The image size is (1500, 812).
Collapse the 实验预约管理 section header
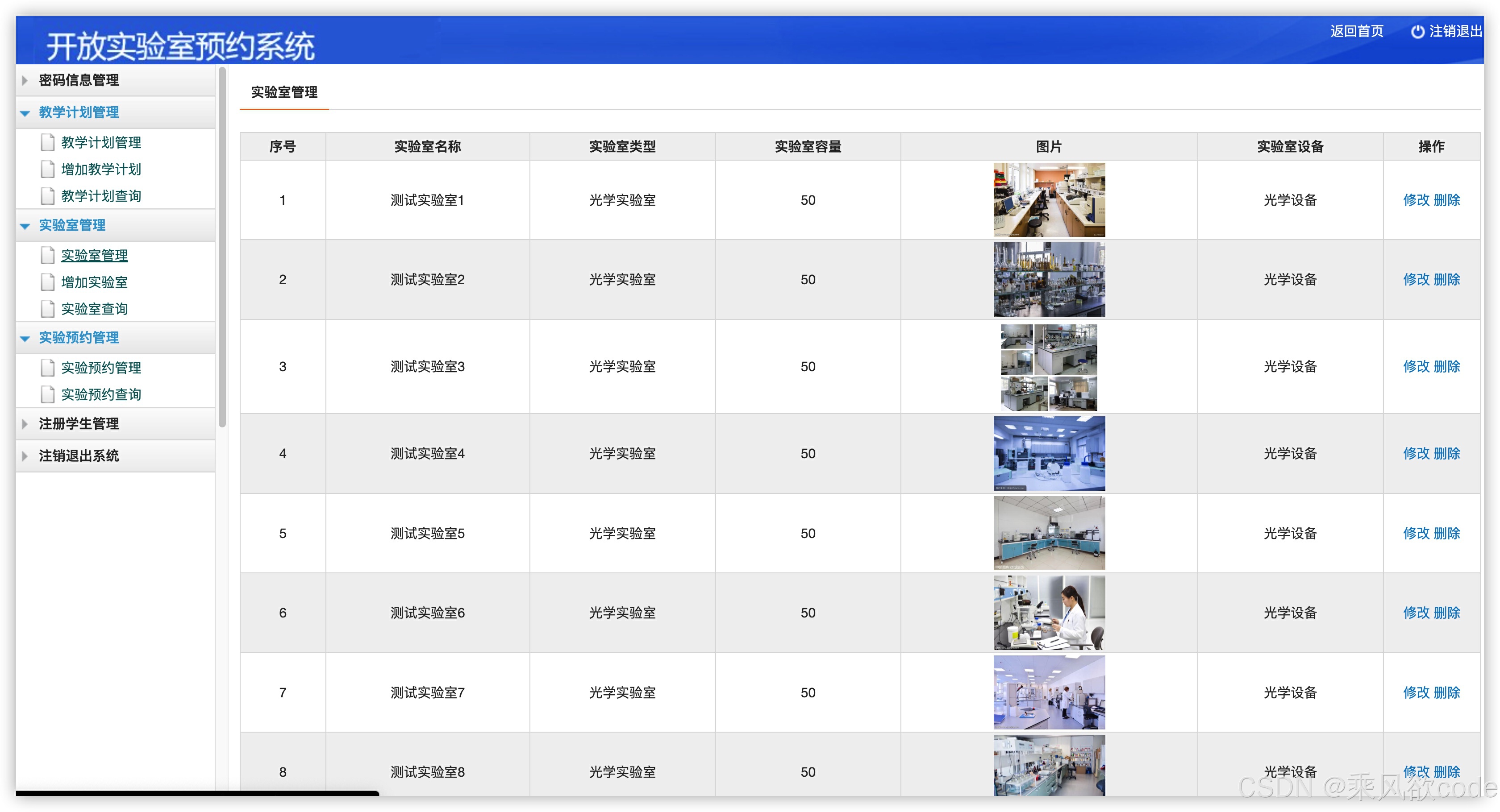(79, 338)
